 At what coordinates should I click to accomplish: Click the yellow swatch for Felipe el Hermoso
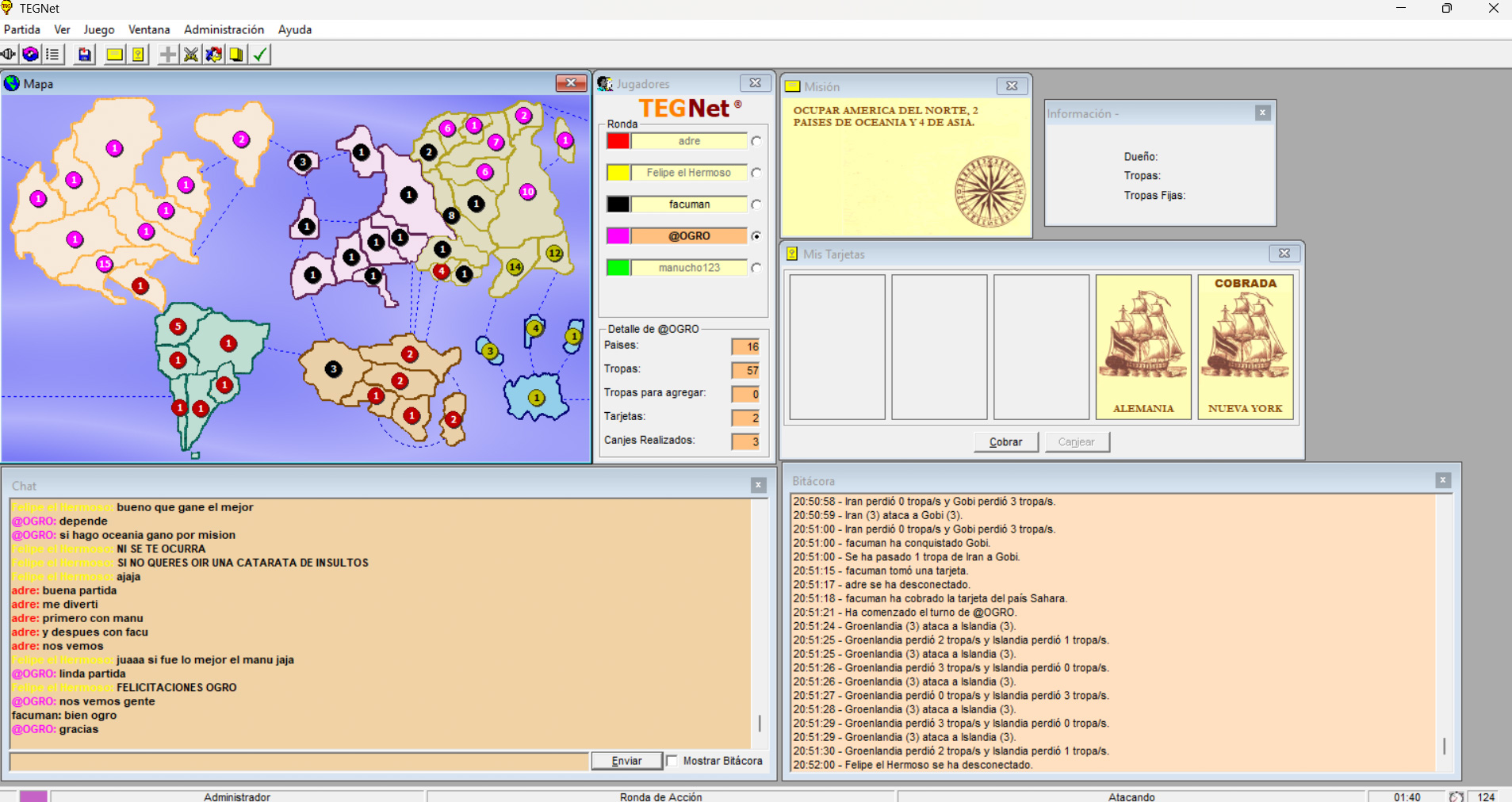pyautogui.click(x=618, y=173)
